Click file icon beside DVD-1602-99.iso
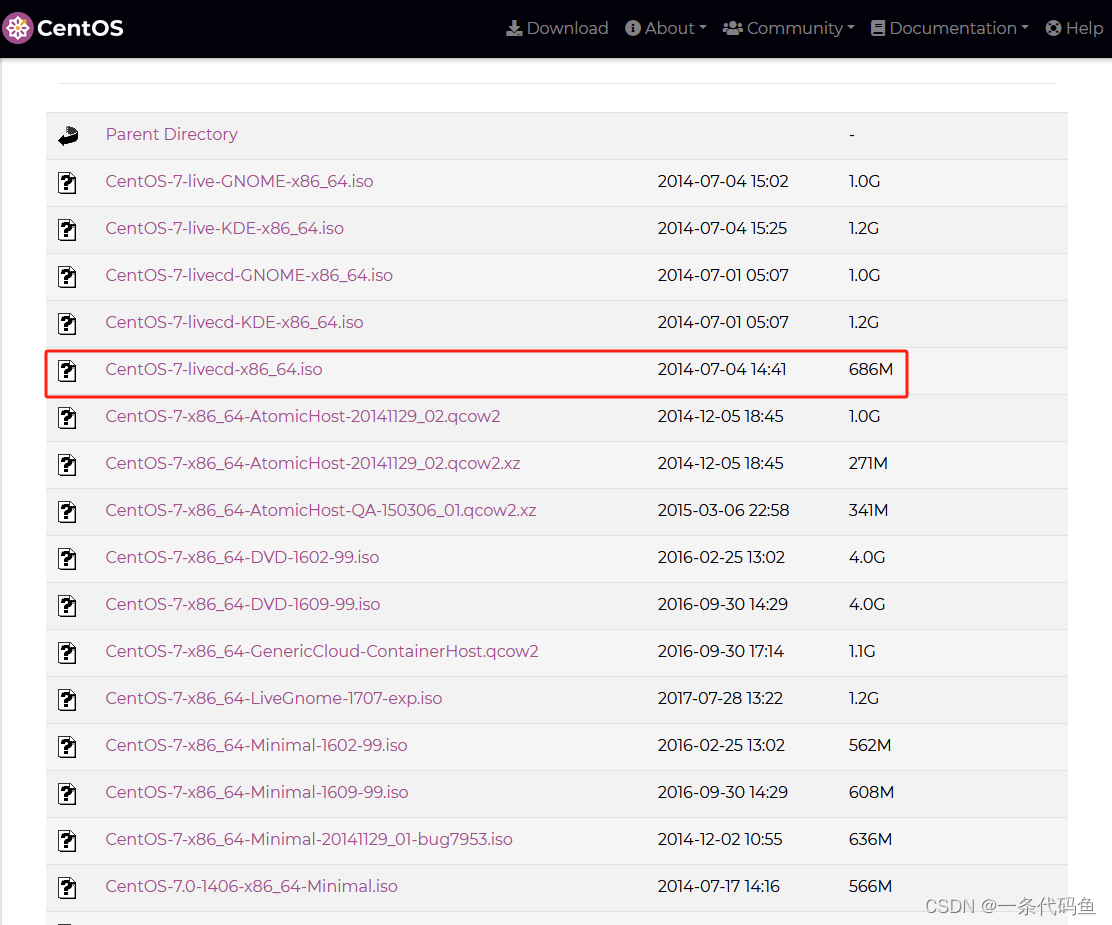The image size is (1112, 925). point(67,559)
